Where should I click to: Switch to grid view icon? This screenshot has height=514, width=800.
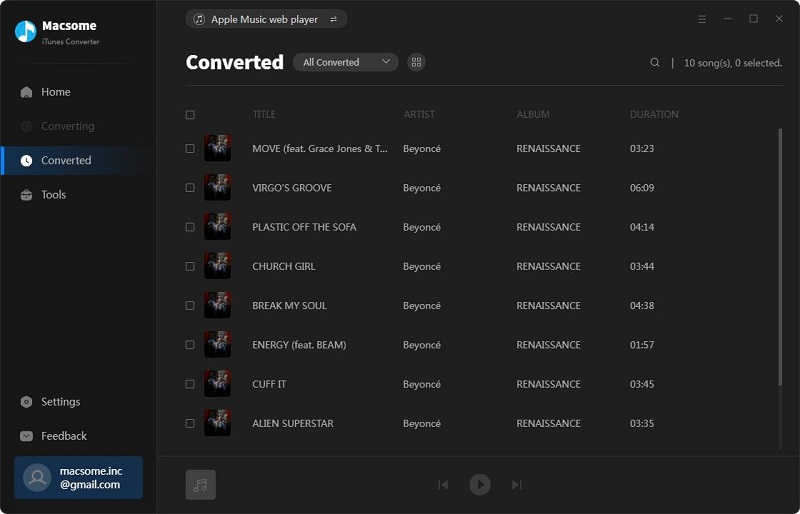pyautogui.click(x=416, y=62)
